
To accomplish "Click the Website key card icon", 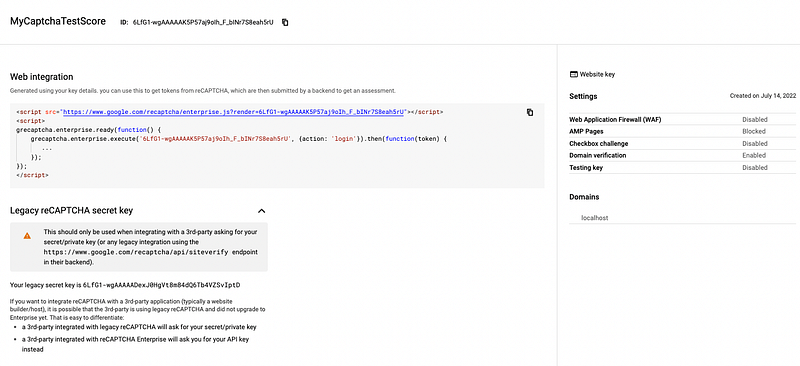I will tap(573, 74).
